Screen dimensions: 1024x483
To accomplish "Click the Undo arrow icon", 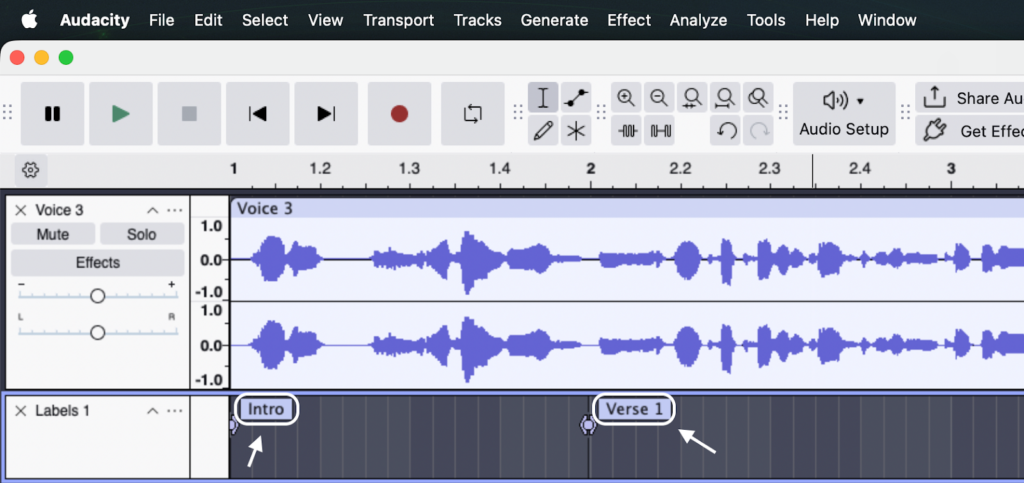I will click(726, 131).
